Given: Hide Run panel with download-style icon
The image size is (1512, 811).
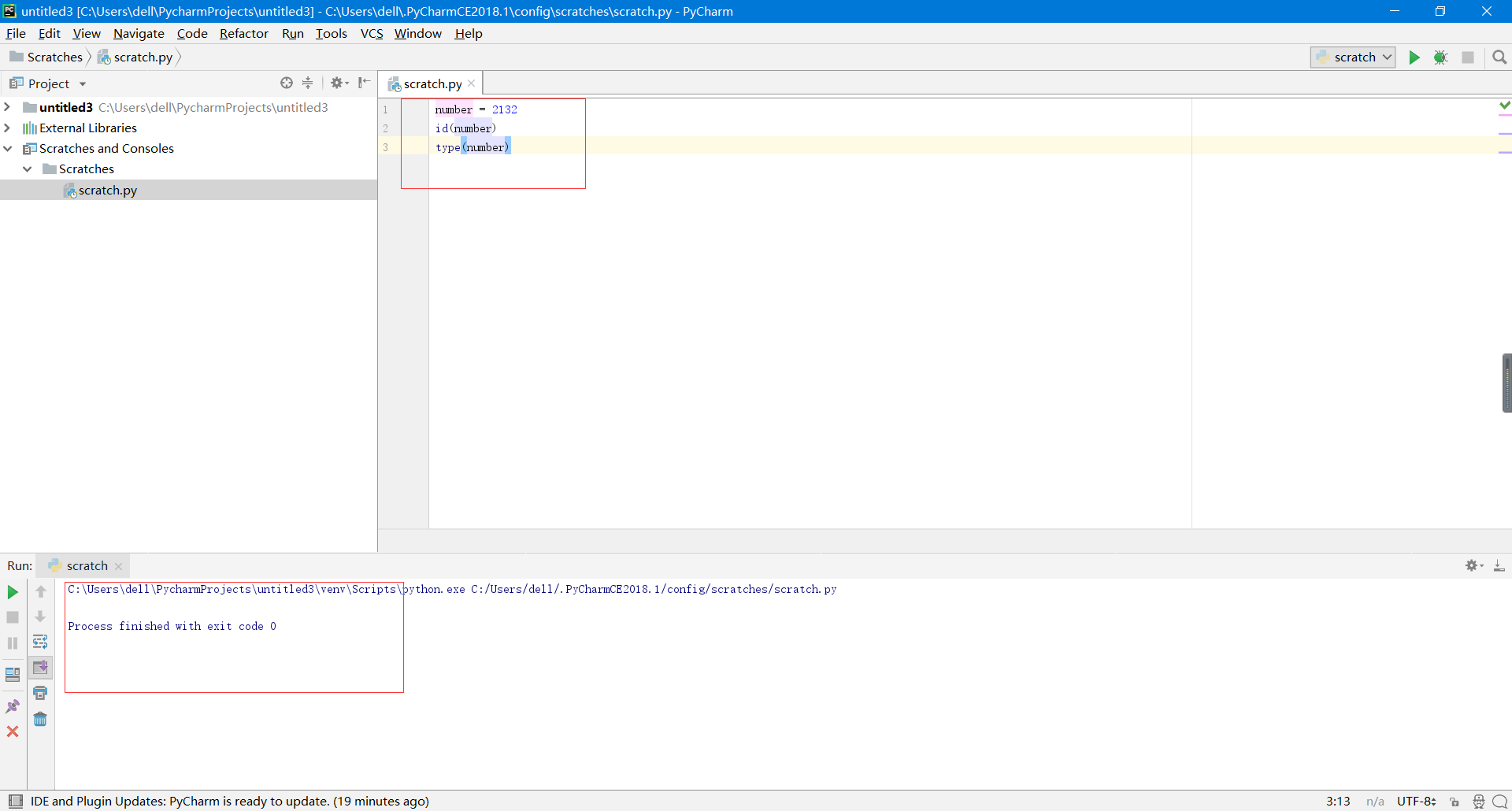Looking at the screenshot, I should tap(1499, 565).
